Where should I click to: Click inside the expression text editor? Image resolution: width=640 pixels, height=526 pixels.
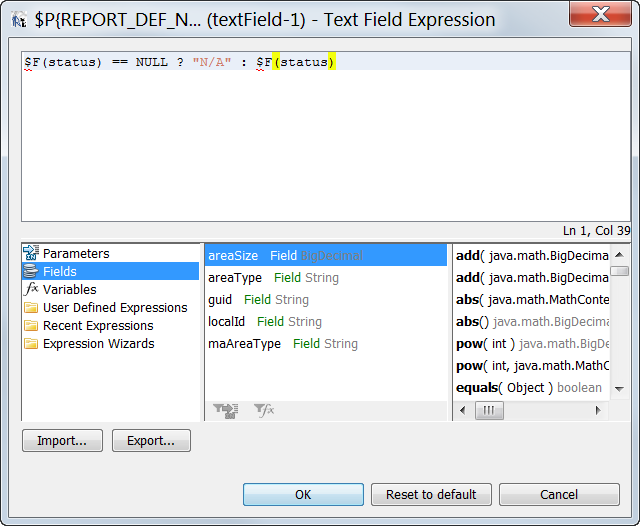coord(325,140)
